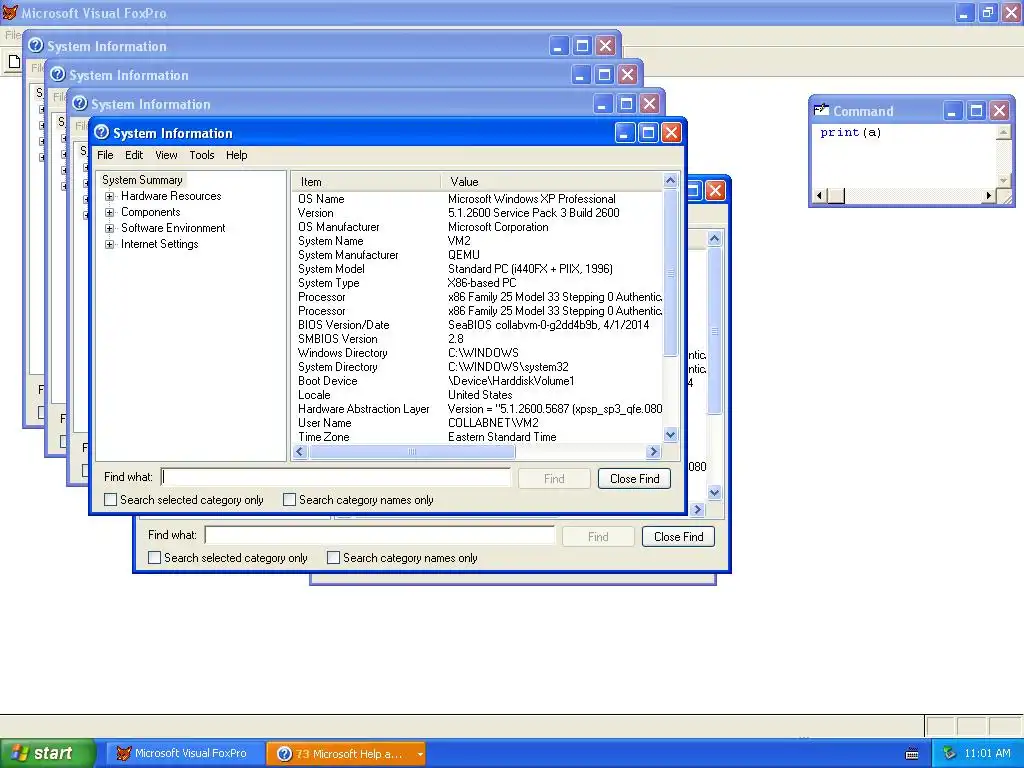The image size is (1024, 768).
Task: Expand Internet Settings node
Action: tap(109, 244)
